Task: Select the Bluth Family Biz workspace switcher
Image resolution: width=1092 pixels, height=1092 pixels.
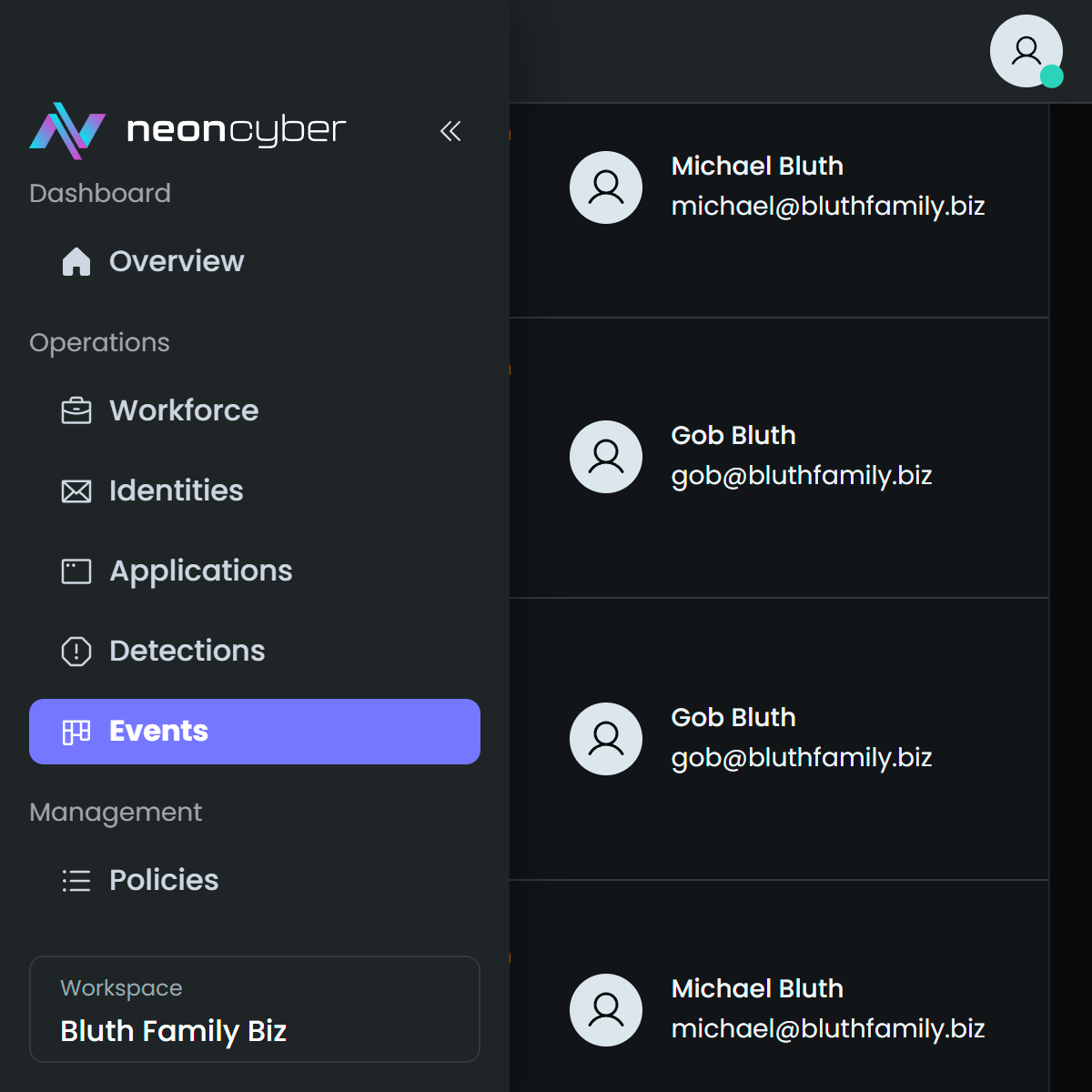Action: (255, 1009)
